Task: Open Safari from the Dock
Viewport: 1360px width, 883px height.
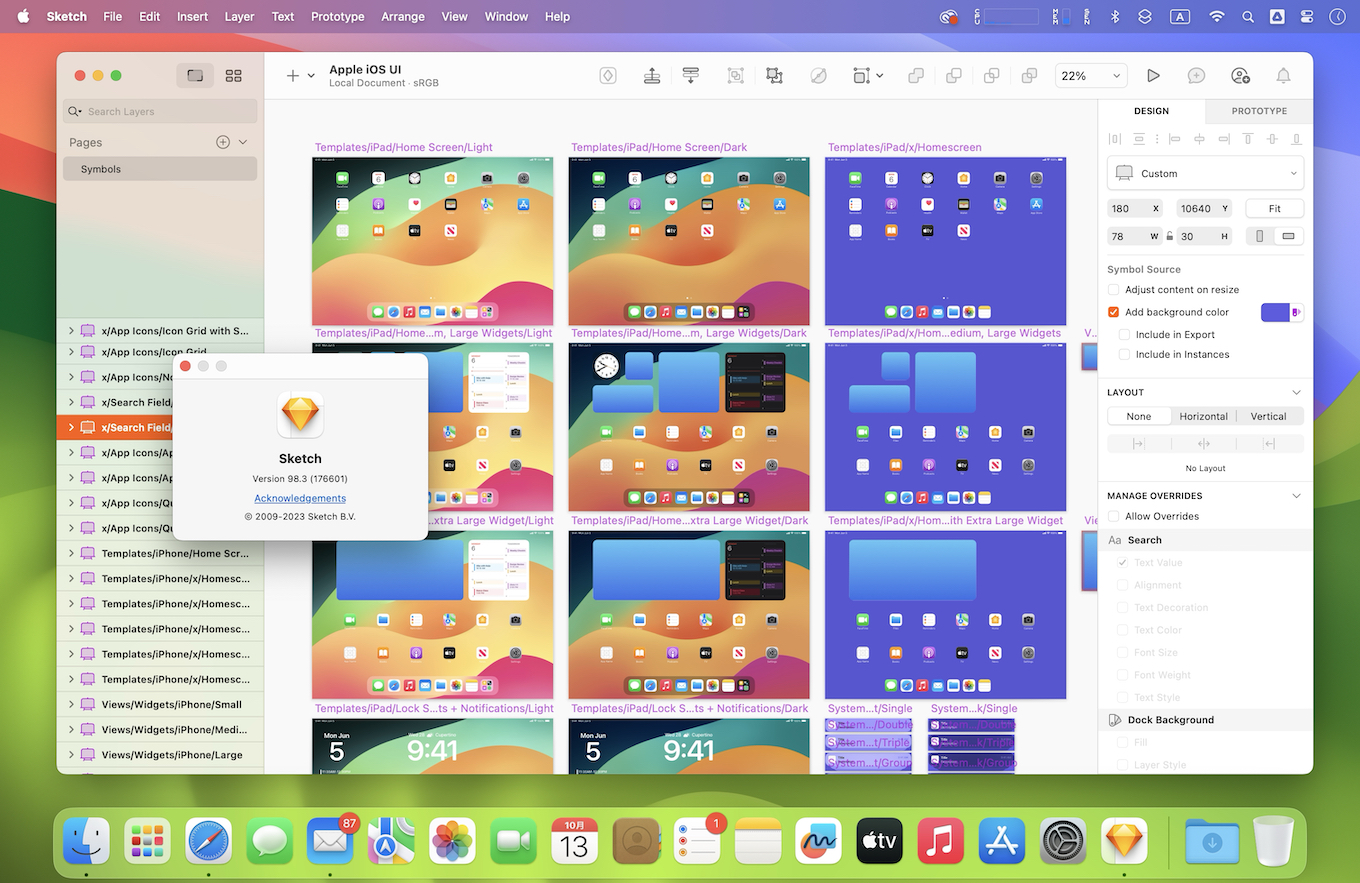Action: pyautogui.click(x=208, y=841)
